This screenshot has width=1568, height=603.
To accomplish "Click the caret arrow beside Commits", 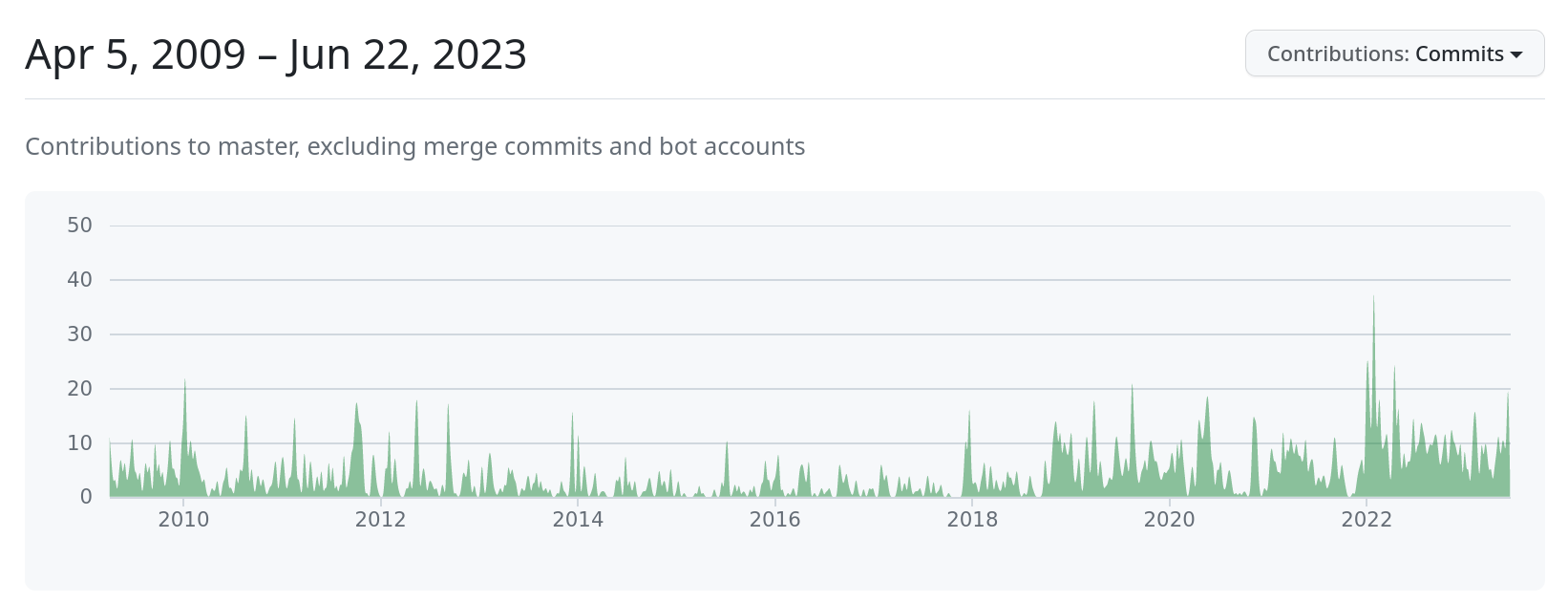I will click(x=1516, y=54).
